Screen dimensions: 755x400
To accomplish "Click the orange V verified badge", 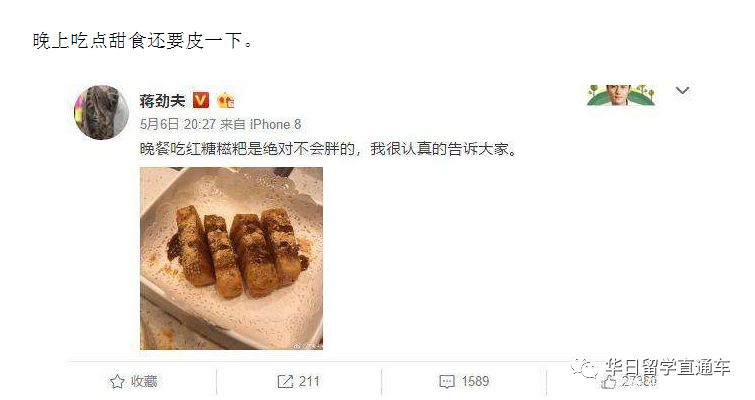I will (201, 100).
